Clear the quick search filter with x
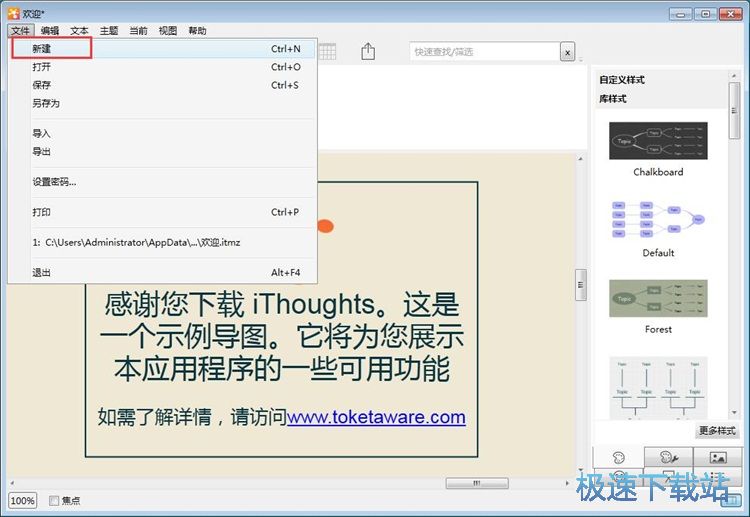This screenshot has width=750, height=517. coord(567,52)
